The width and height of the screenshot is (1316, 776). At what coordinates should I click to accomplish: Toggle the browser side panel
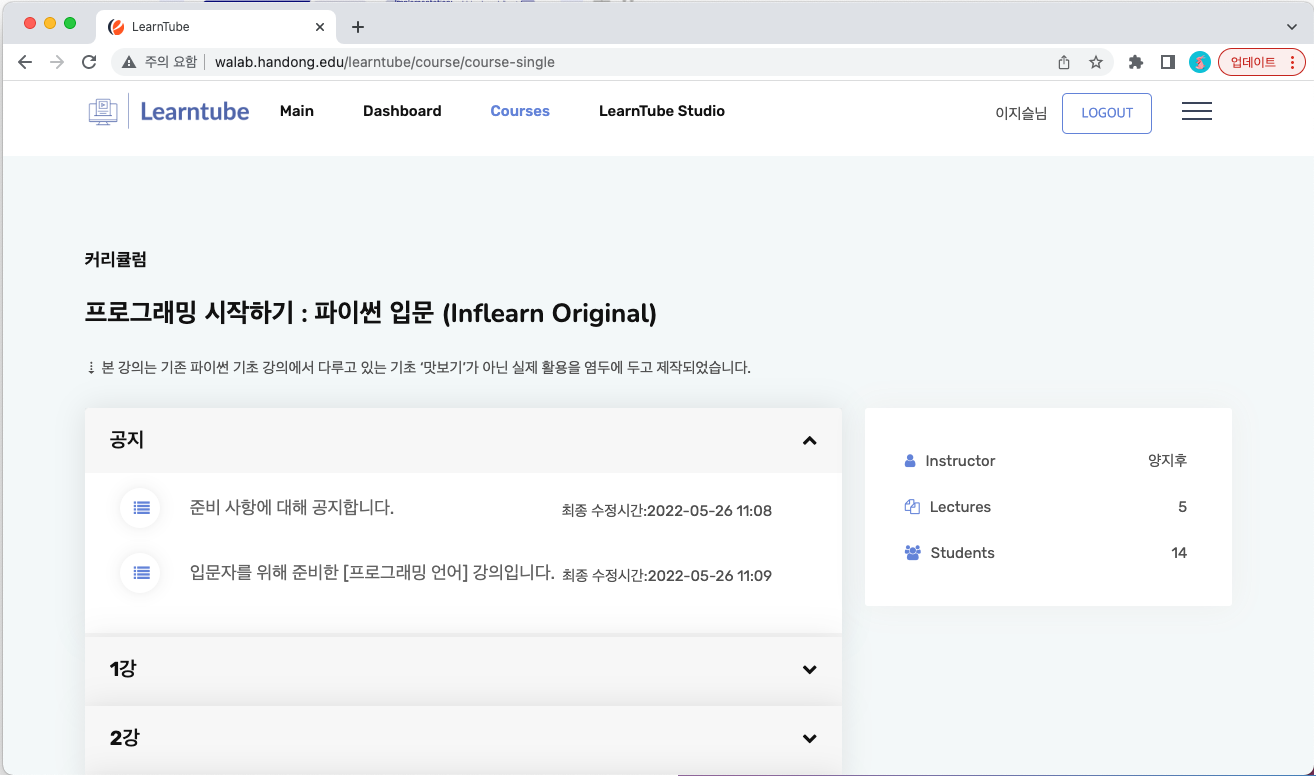tap(1167, 62)
